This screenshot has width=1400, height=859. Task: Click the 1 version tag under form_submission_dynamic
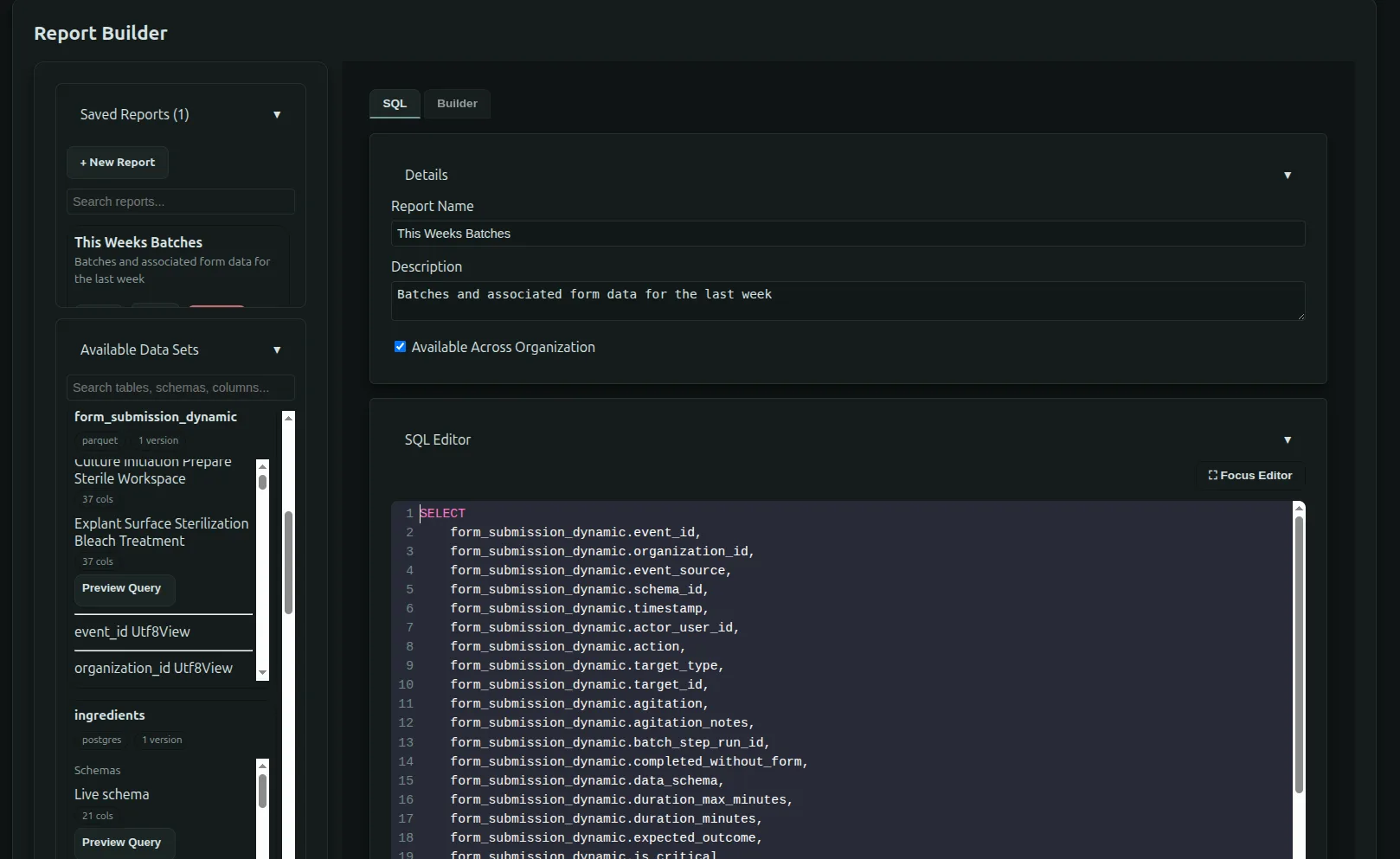pyautogui.click(x=158, y=440)
